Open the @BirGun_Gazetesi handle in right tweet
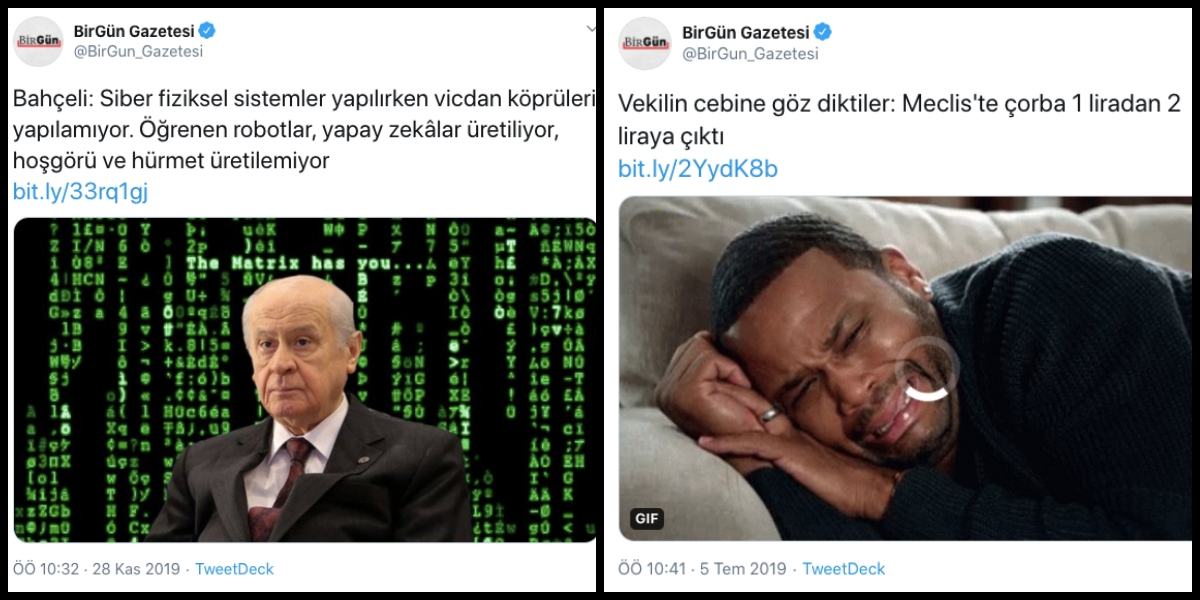The width and height of the screenshot is (1200, 600). pyautogui.click(x=749, y=54)
